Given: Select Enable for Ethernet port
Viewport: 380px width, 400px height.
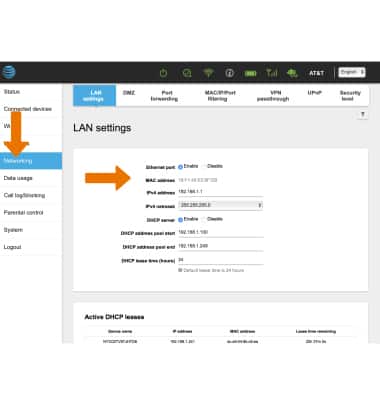Looking at the screenshot, I should coord(180,167).
